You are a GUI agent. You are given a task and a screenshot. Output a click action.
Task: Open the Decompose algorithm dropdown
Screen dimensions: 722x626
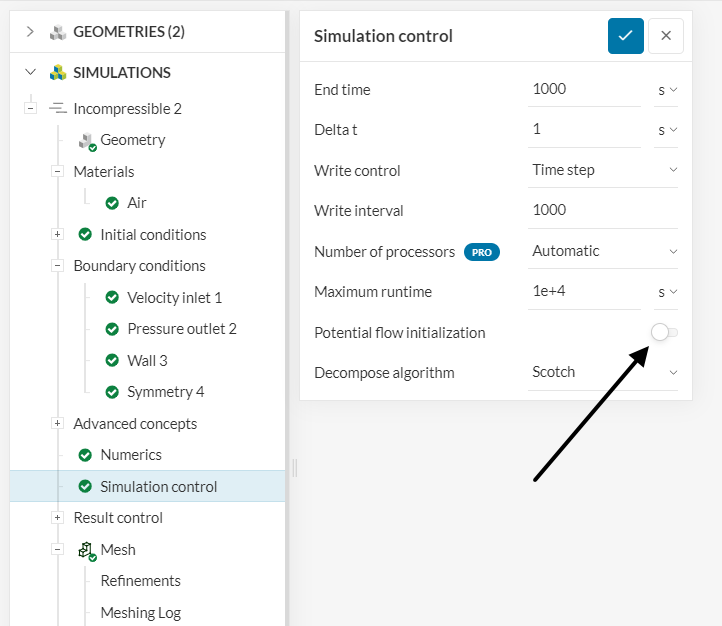603,372
